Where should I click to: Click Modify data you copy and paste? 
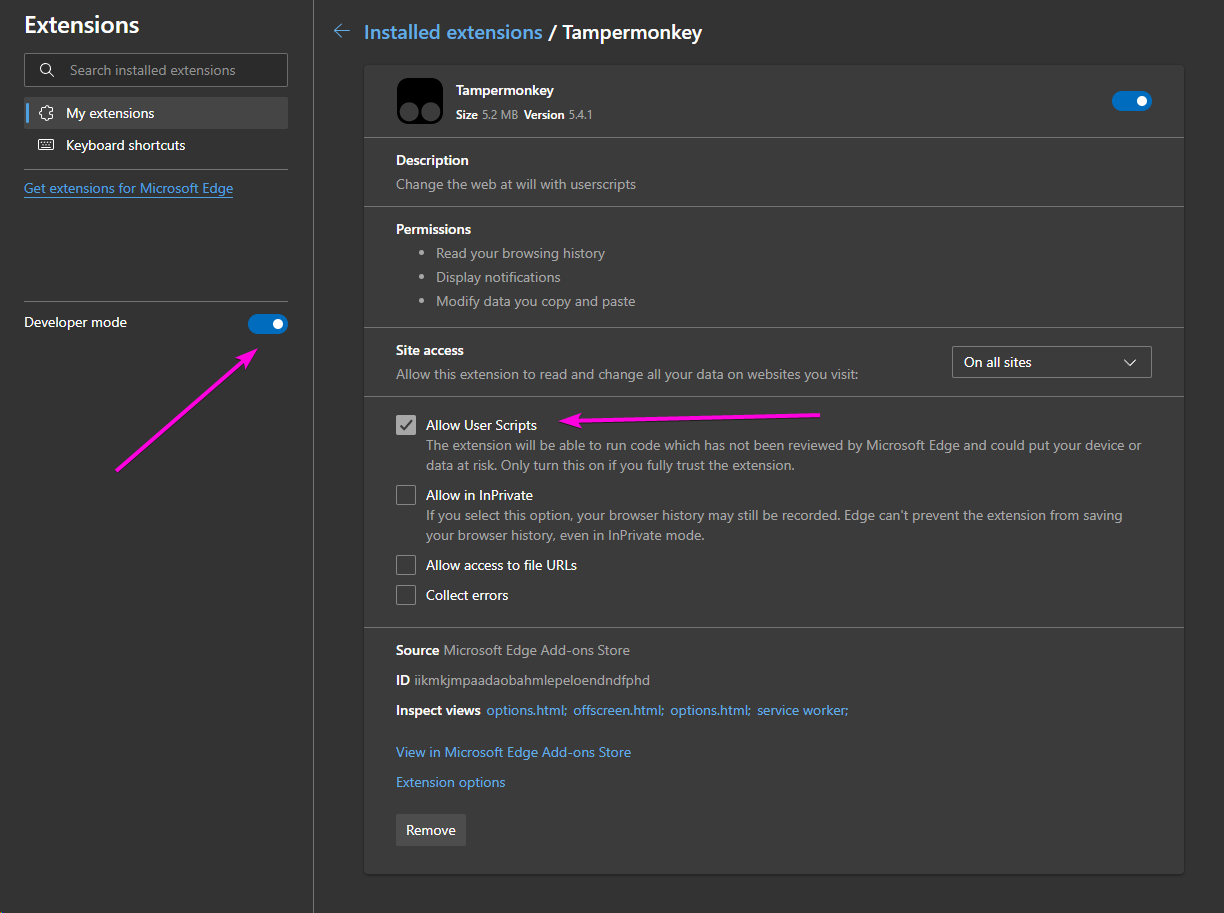click(x=535, y=301)
